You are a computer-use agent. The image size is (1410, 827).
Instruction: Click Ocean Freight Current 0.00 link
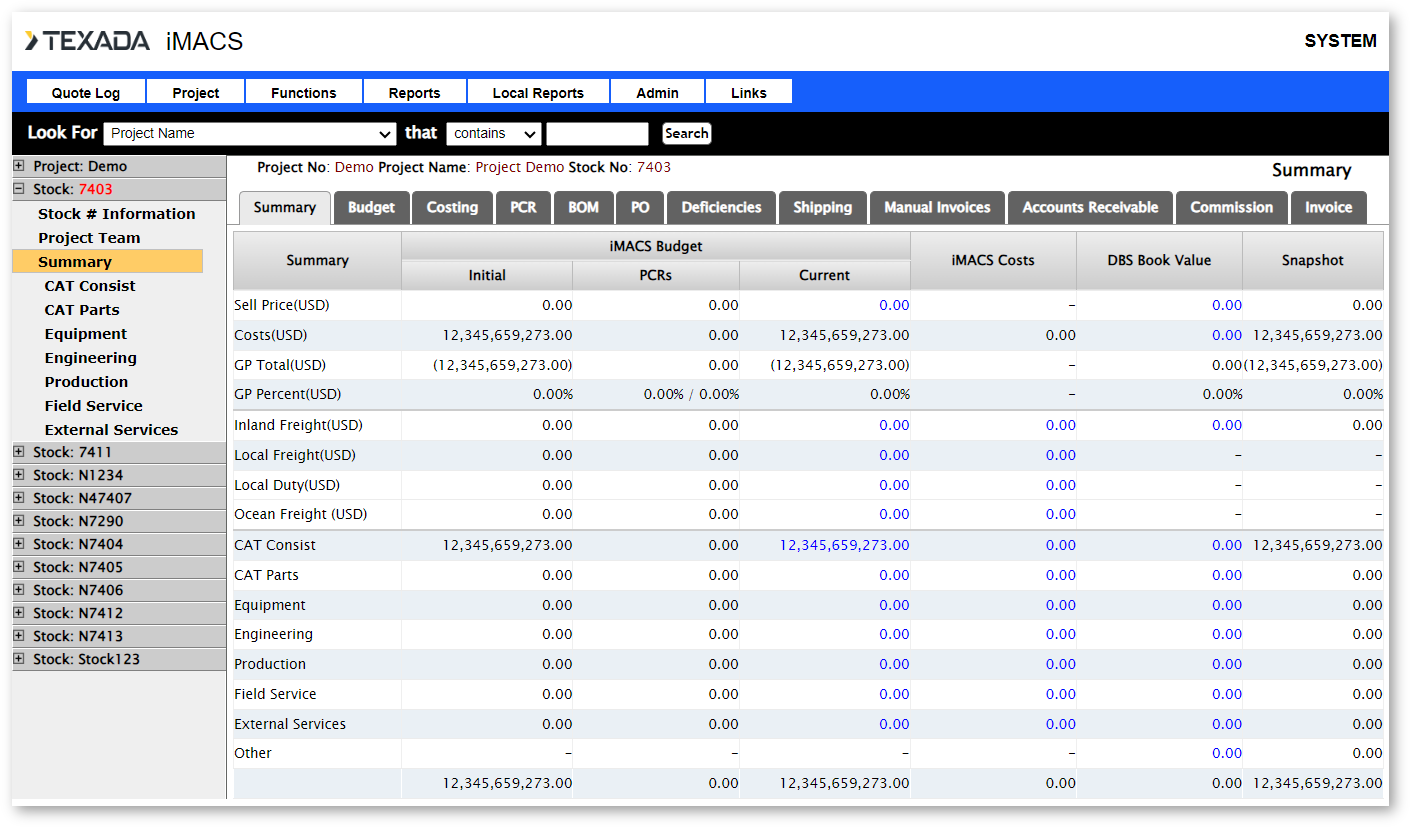pyautogui.click(x=894, y=514)
